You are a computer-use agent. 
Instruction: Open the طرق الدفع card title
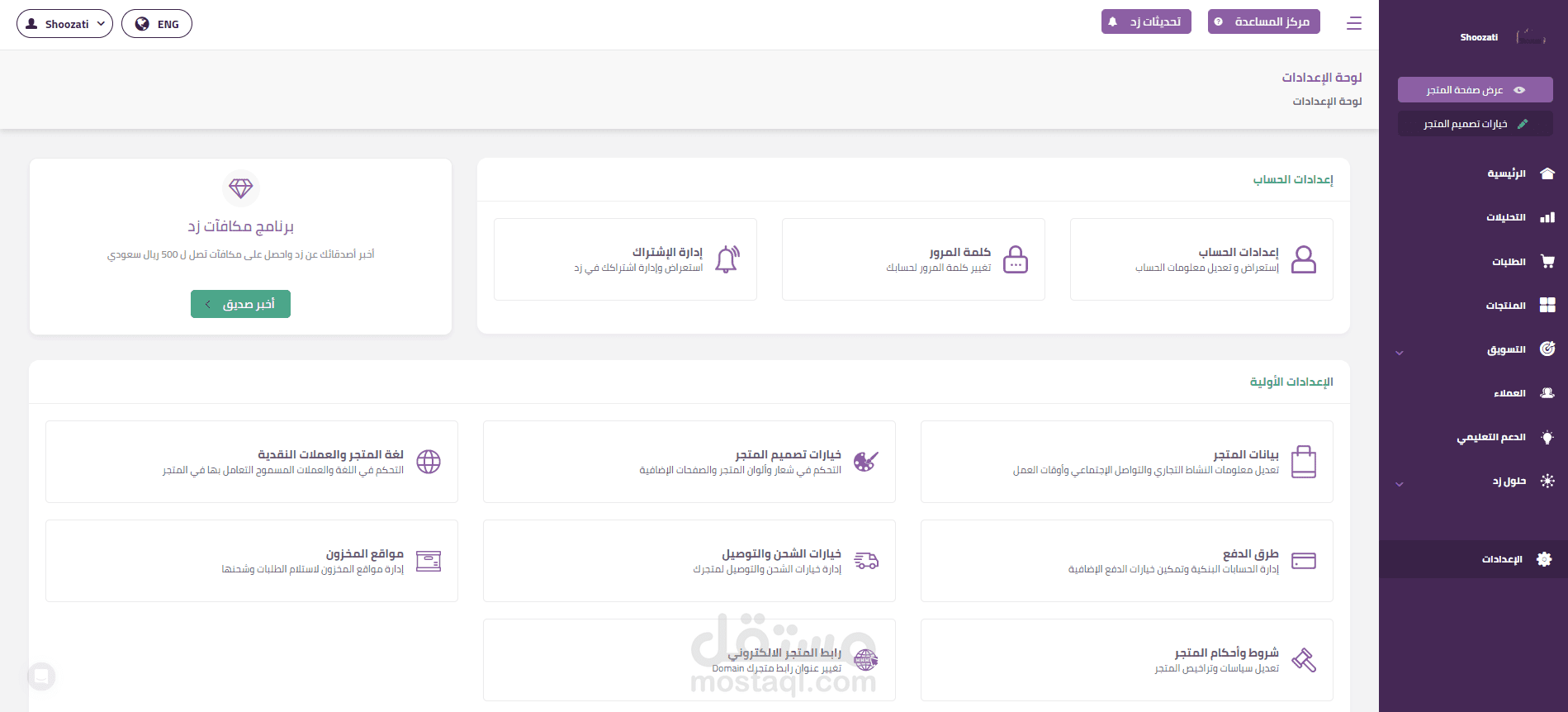(1251, 553)
